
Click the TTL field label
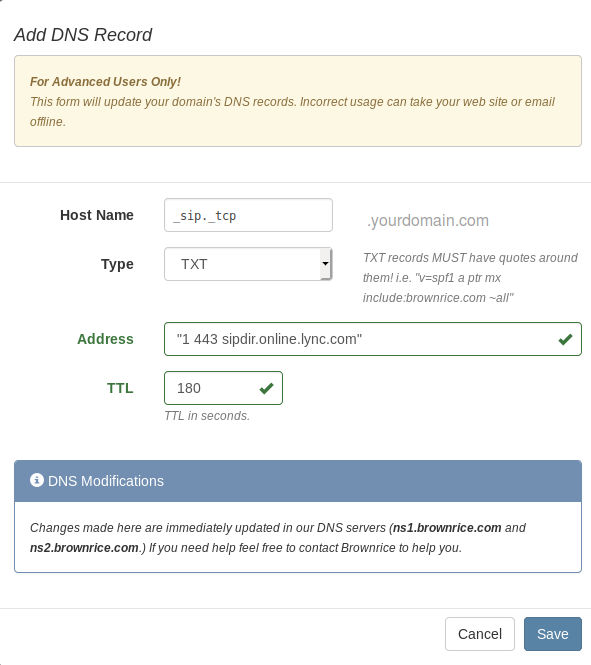(x=120, y=388)
